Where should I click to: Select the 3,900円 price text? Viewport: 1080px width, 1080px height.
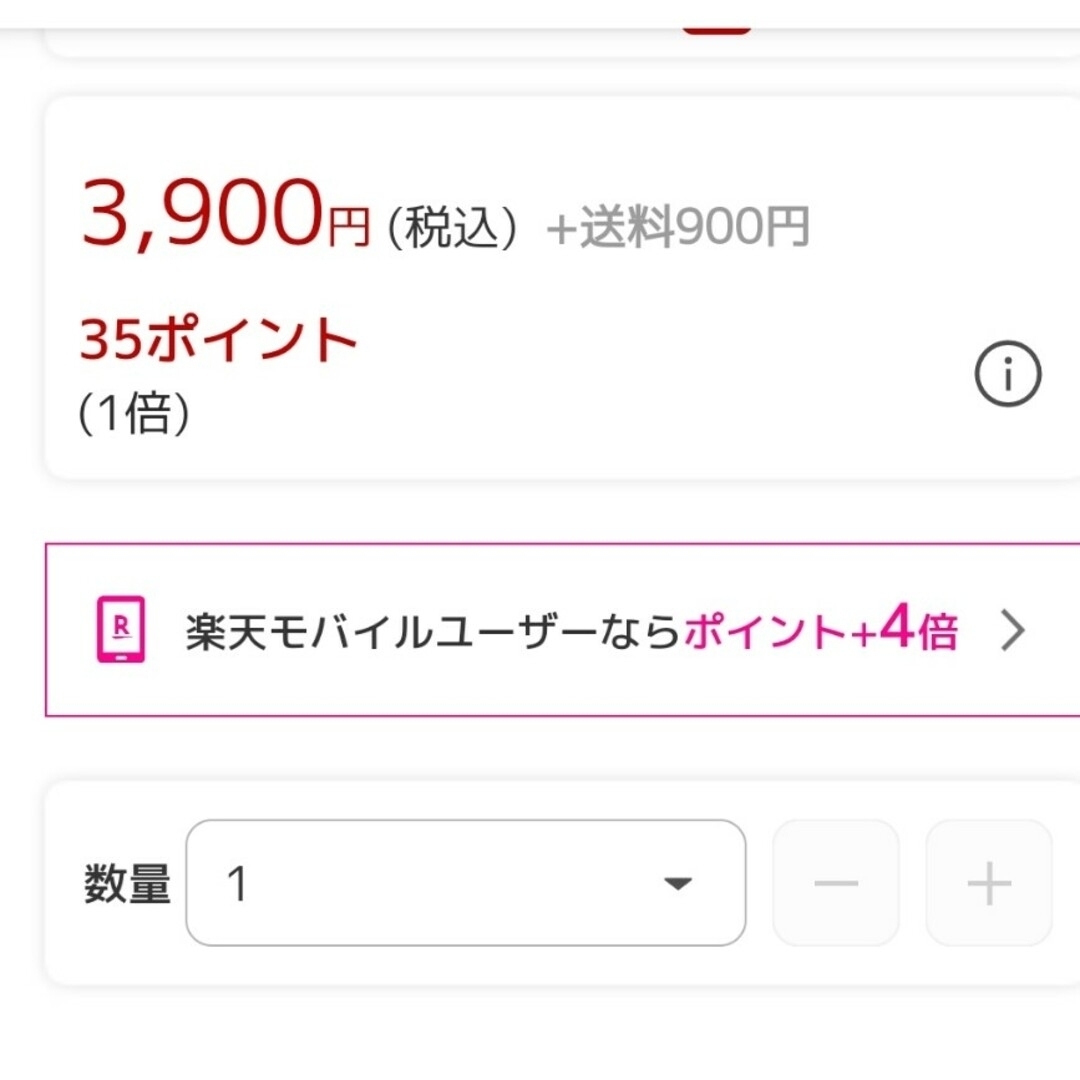226,214
